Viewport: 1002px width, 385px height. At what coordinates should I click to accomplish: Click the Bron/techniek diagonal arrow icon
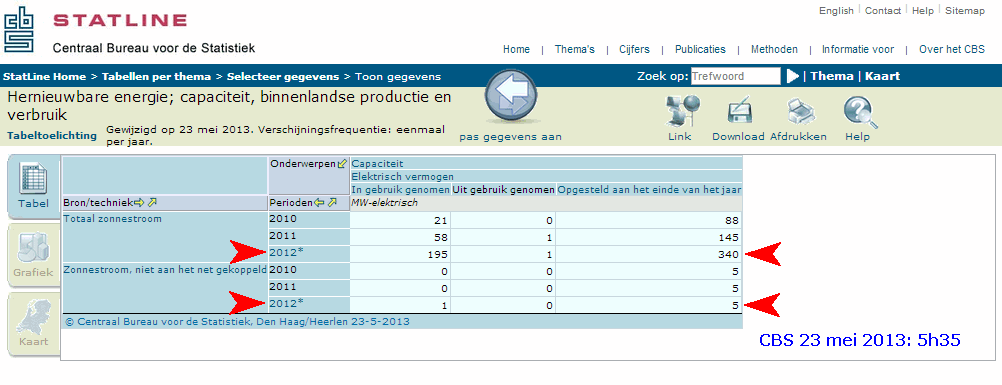click(152, 203)
